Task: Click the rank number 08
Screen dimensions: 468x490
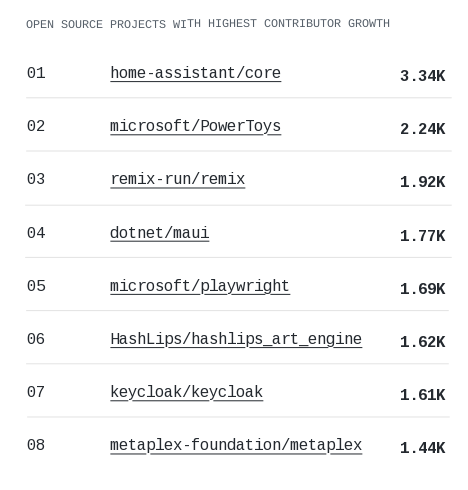Action: (x=36, y=445)
